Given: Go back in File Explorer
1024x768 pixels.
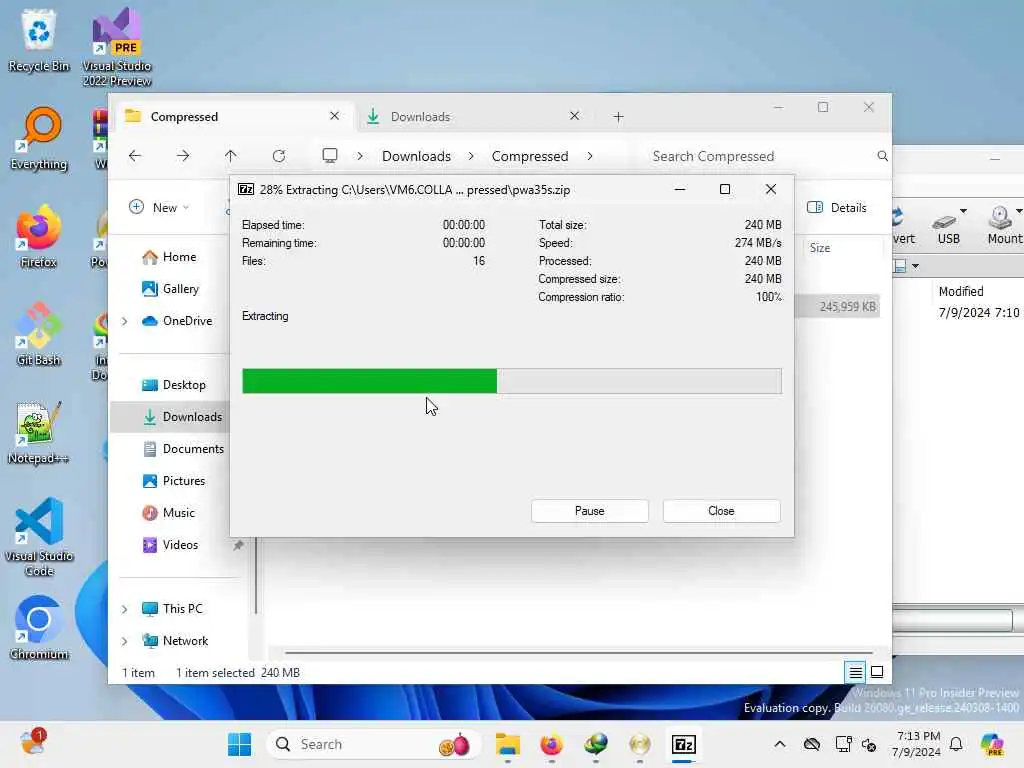Looking at the screenshot, I should coord(135,155).
